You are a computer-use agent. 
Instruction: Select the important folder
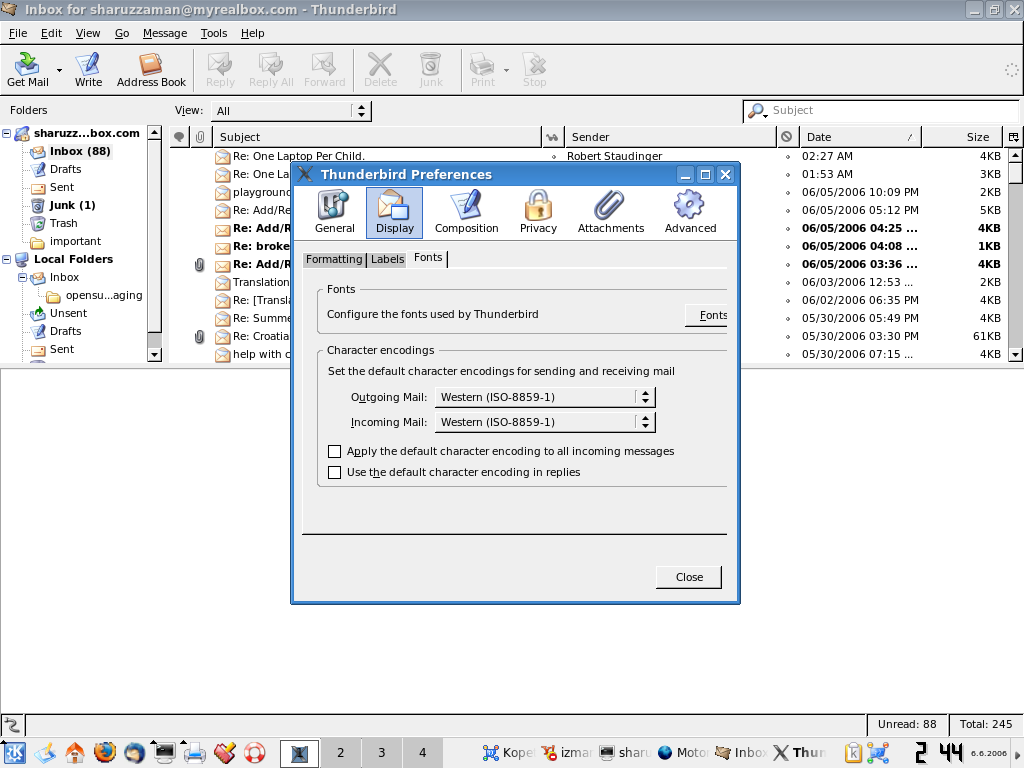(x=75, y=242)
